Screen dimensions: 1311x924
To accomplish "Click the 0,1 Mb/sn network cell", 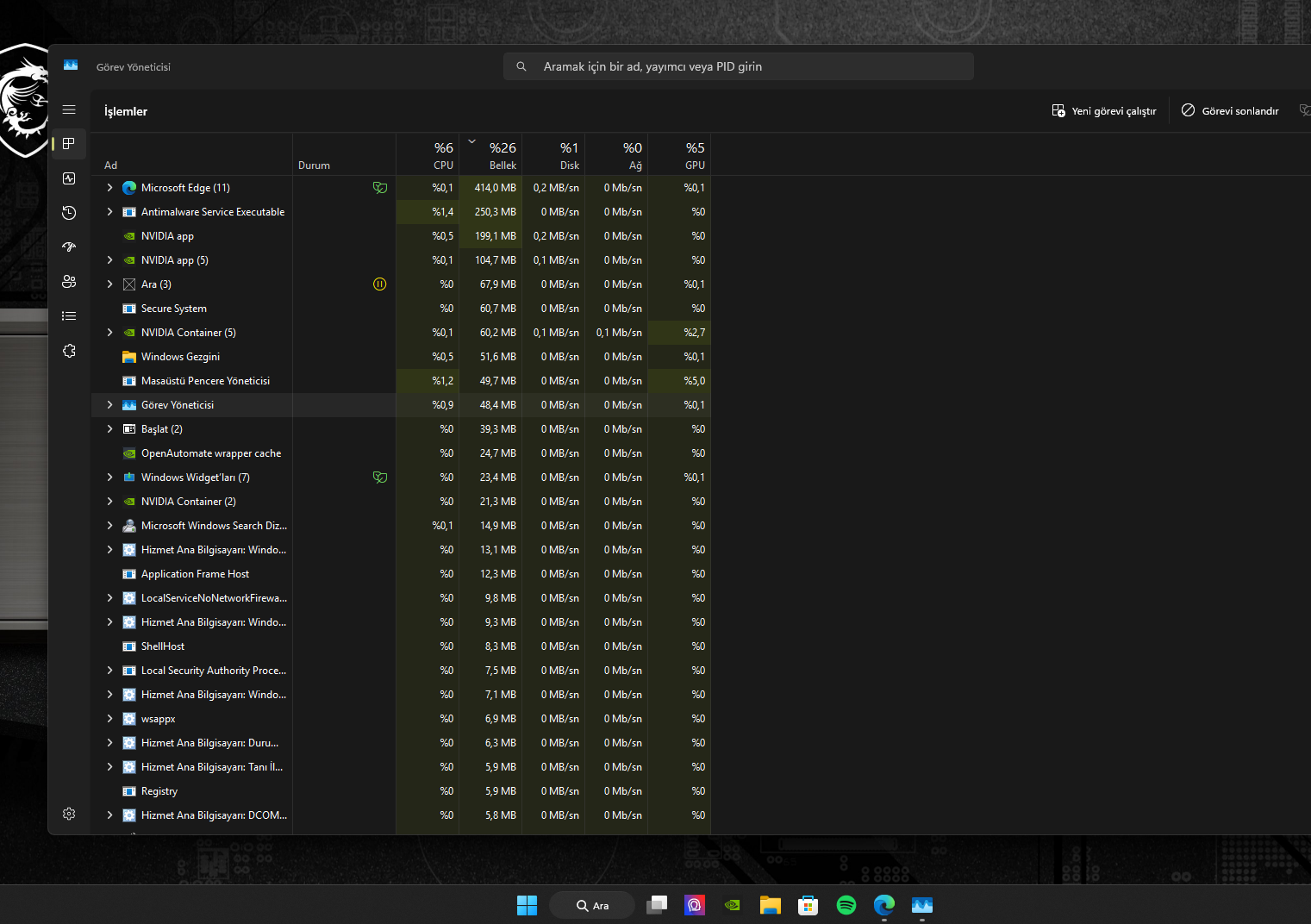I will [x=616, y=333].
